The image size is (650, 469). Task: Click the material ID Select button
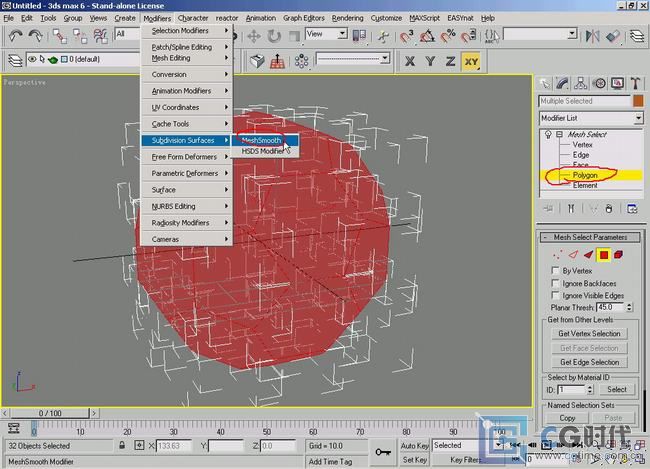point(617,389)
